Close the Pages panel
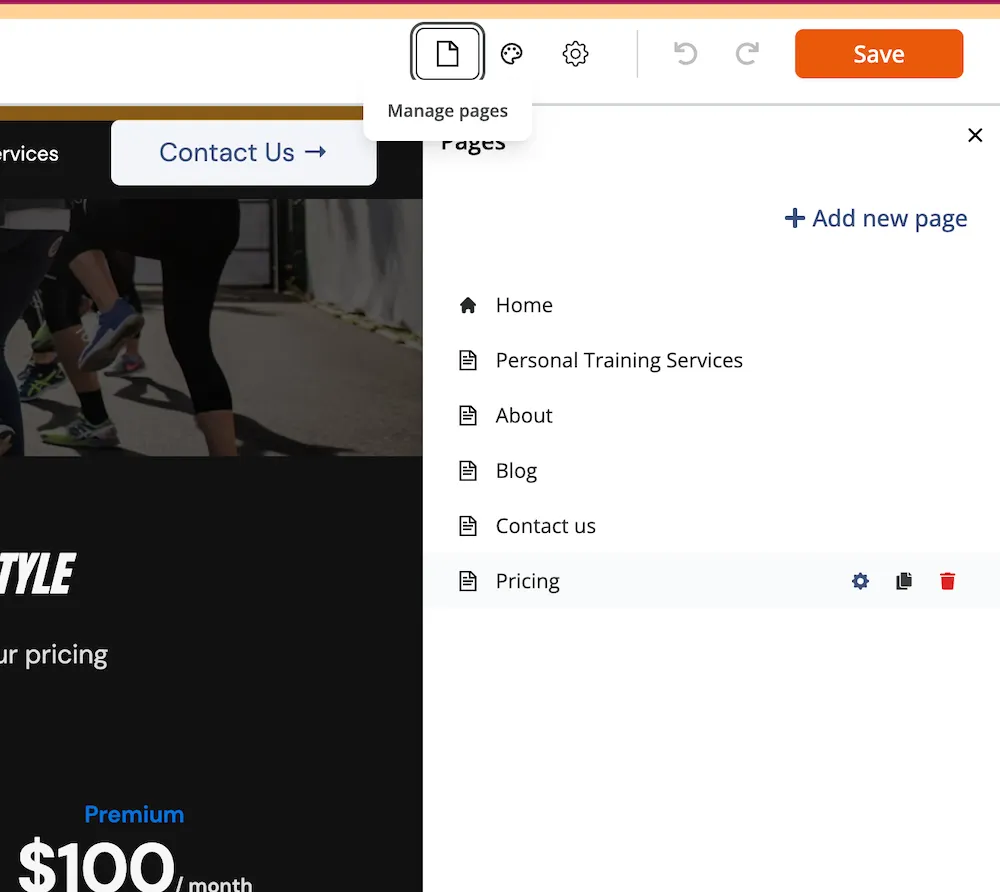1000x892 pixels. 974,135
